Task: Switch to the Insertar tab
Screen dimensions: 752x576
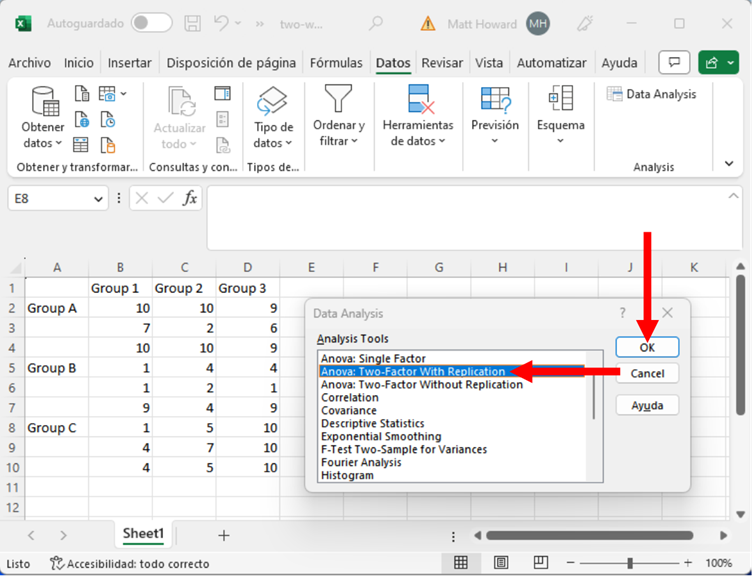Action: tap(129, 62)
